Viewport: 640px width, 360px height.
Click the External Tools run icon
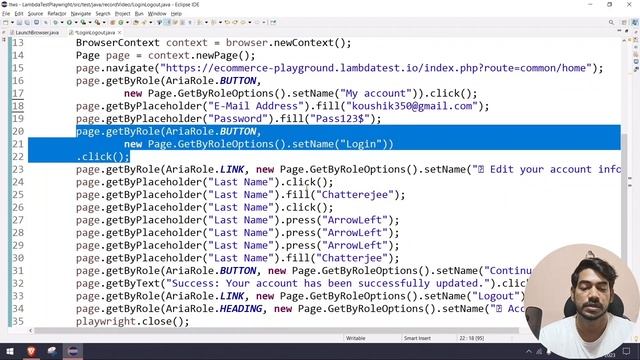click(97, 22)
